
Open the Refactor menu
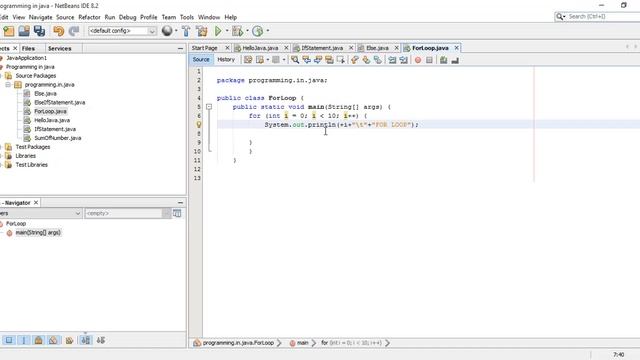tap(89, 17)
